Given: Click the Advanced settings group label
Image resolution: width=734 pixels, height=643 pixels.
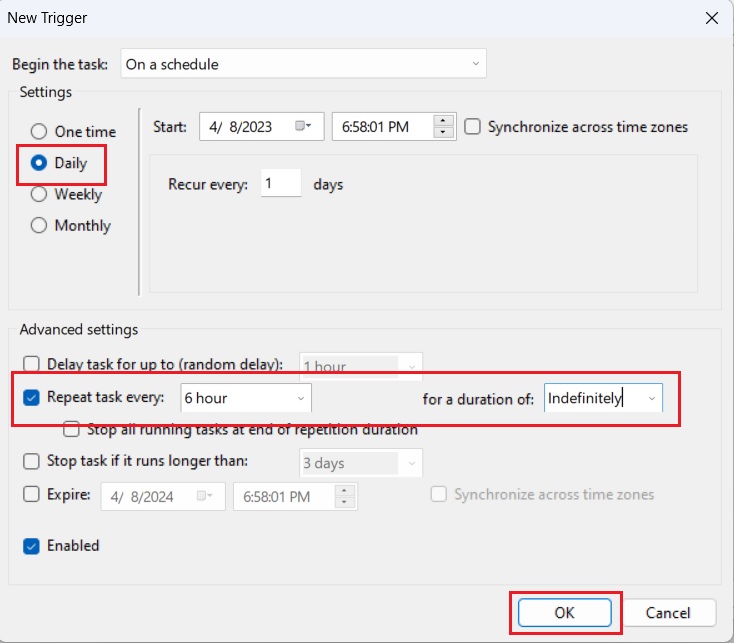Looking at the screenshot, I should point(79,329).
